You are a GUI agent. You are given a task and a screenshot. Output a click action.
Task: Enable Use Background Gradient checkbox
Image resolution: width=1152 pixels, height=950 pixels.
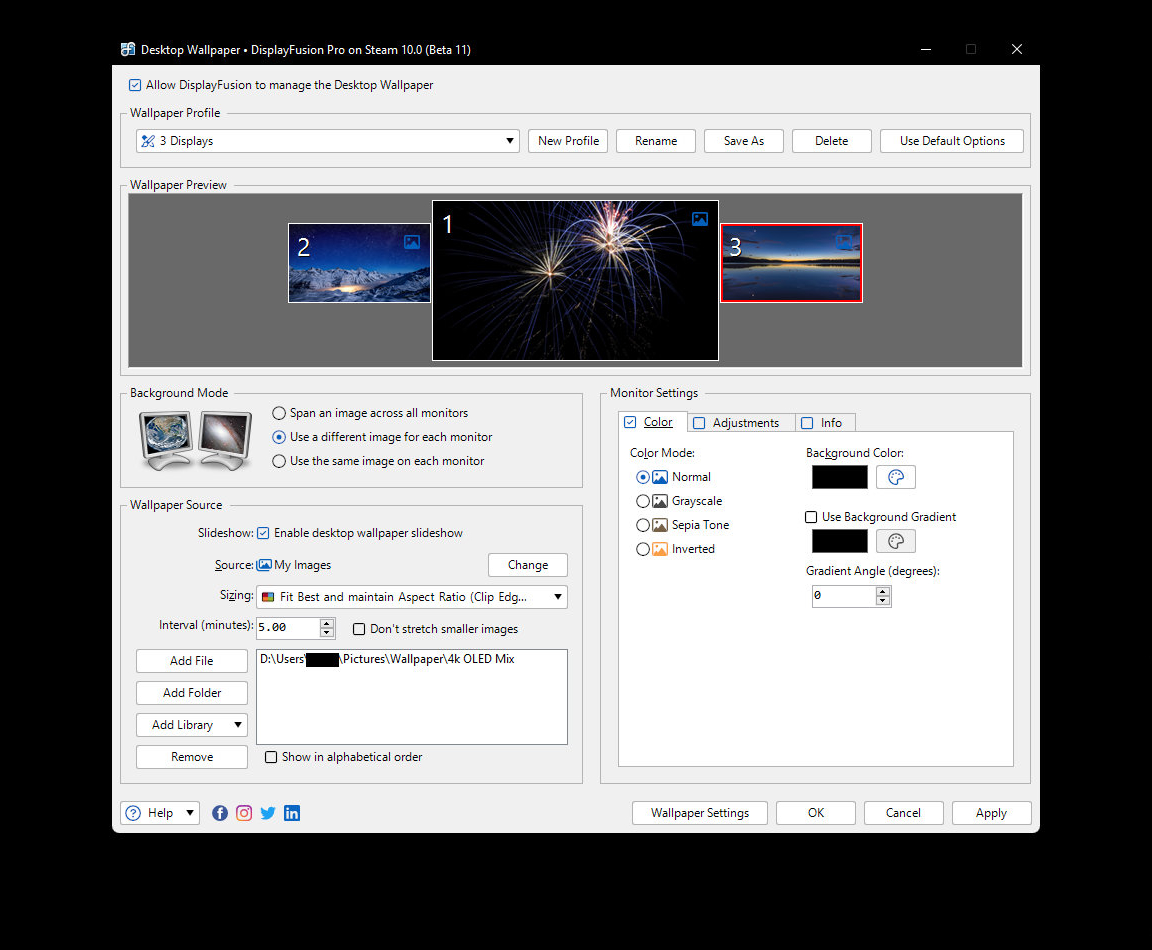click(812, 517)
